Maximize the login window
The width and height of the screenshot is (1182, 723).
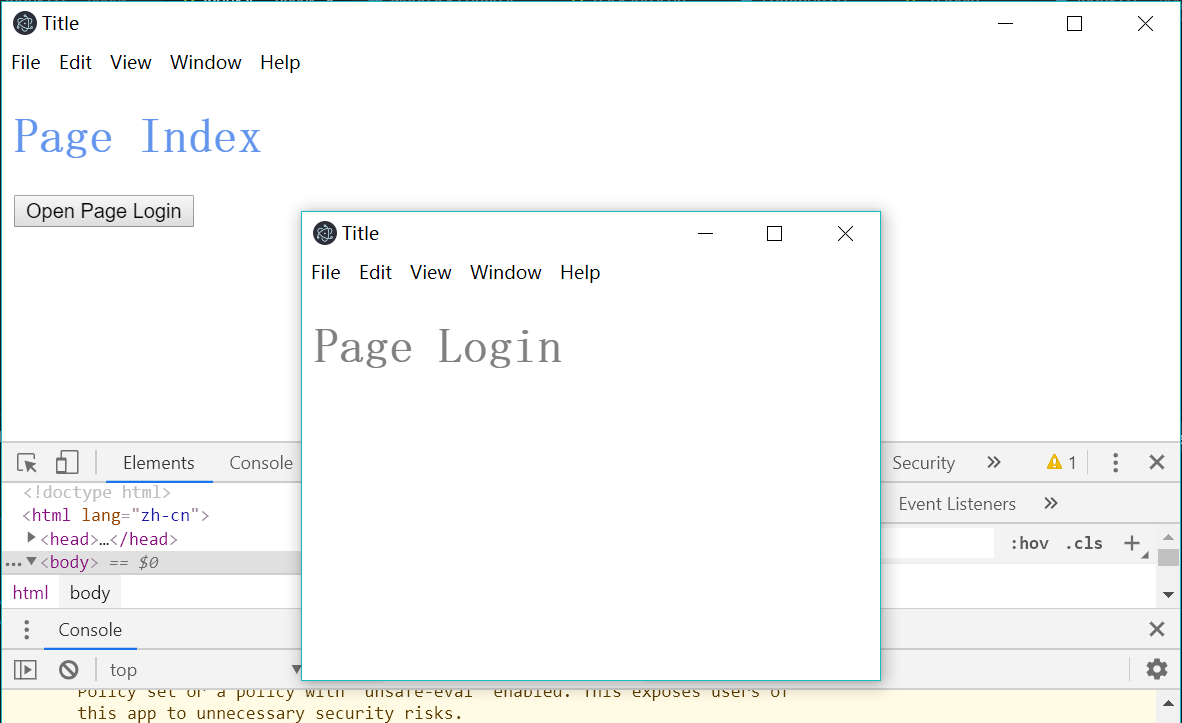774,234
